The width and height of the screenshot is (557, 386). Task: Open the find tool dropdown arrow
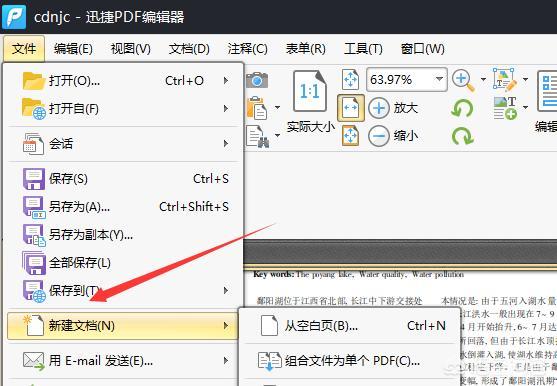[x=277, y=135]
